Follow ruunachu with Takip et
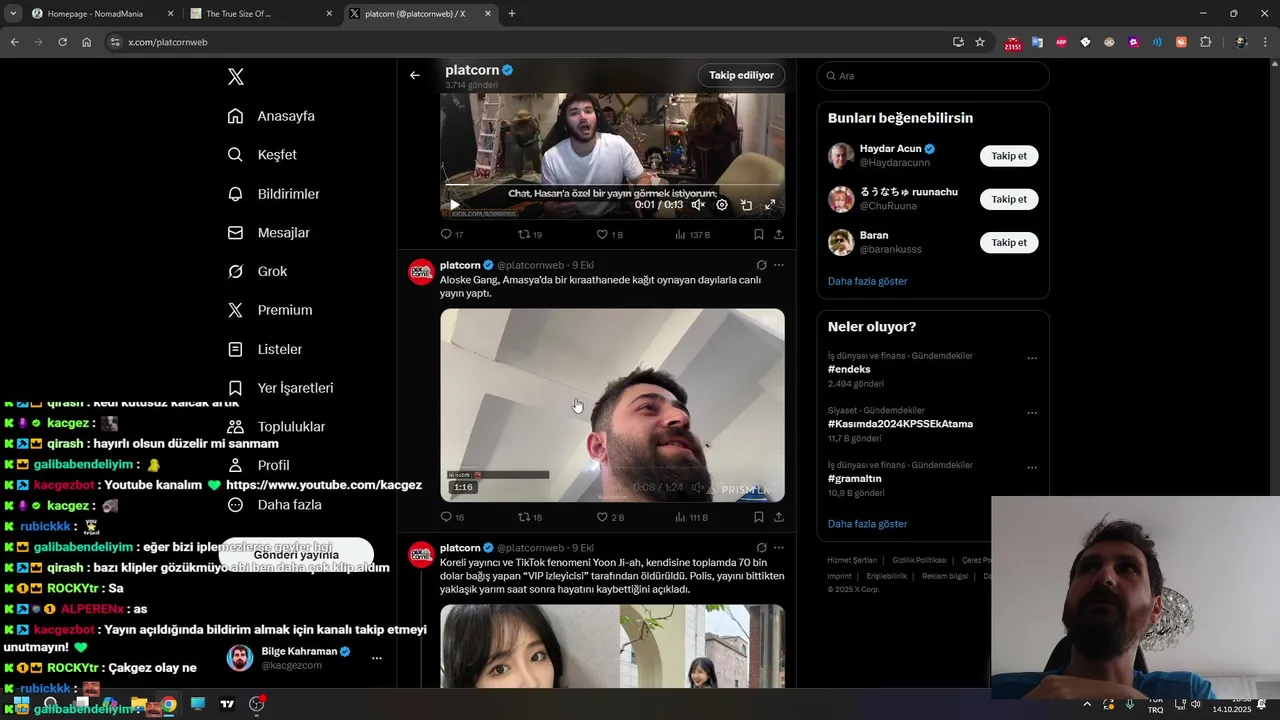Screen dimensions: 1280x720 [1009, 199]
